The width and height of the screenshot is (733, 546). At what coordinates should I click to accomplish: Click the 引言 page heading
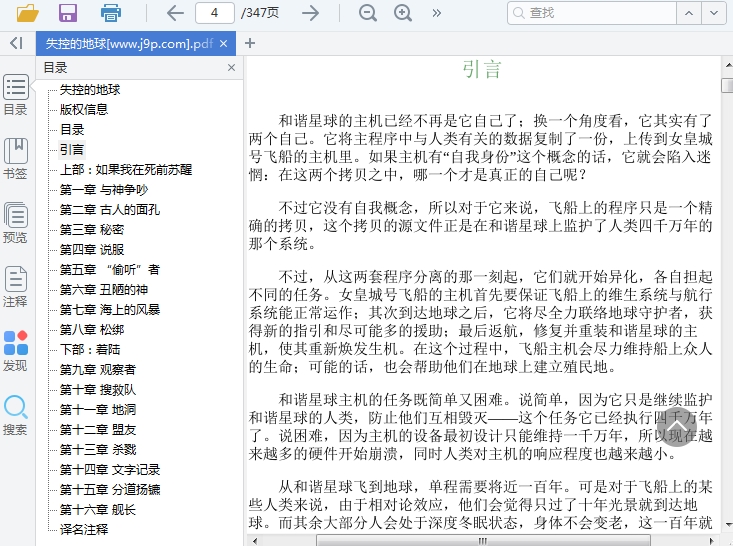(482, 69)
